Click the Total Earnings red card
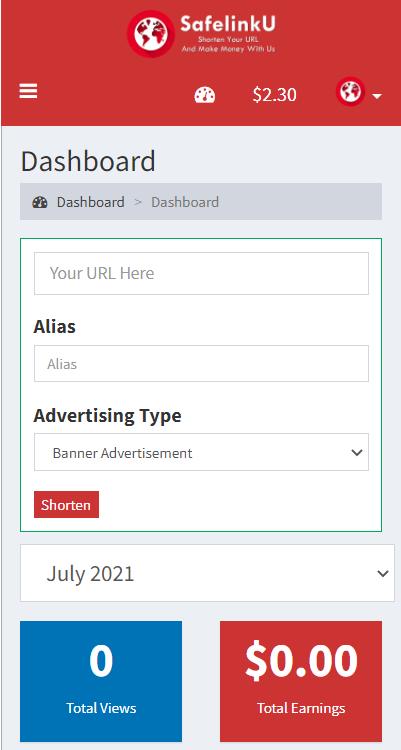This screenshot has height=750, width=401. [301, 681]
